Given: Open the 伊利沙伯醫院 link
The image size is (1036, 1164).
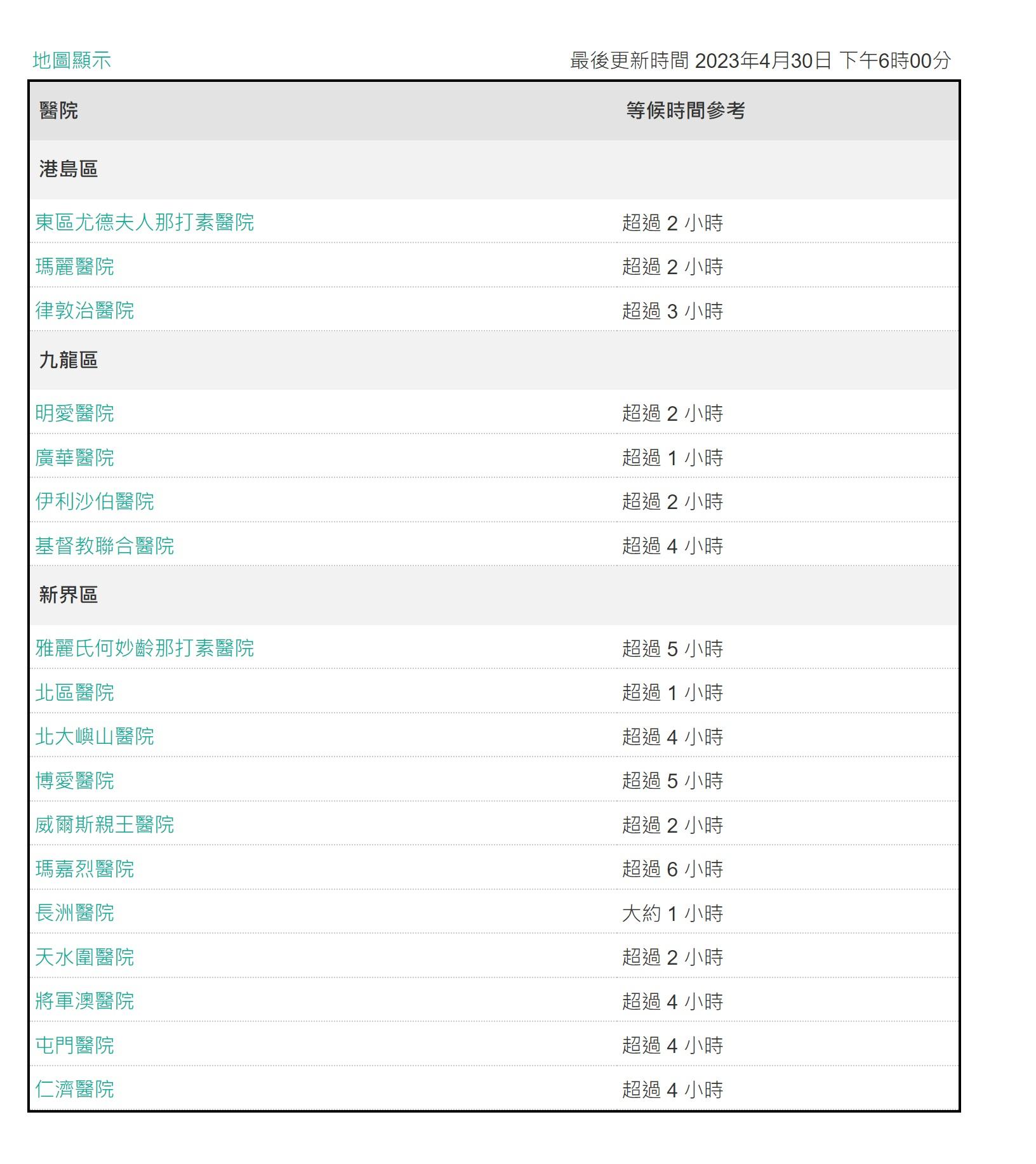Looking at the screenshot, I should coord(94,501).
